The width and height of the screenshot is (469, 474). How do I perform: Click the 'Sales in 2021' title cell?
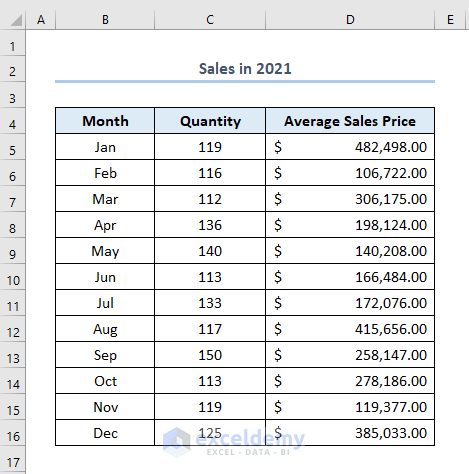(245, 69)
